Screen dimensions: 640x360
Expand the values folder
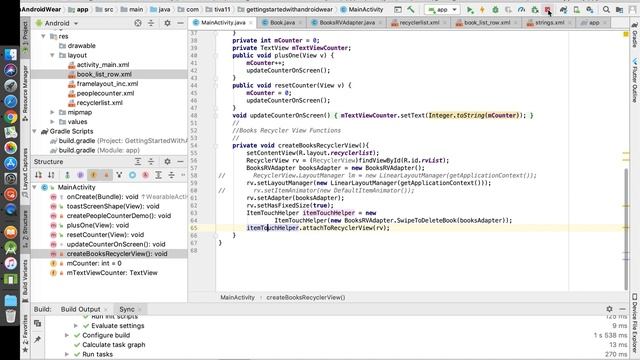[x=52, y=122]
